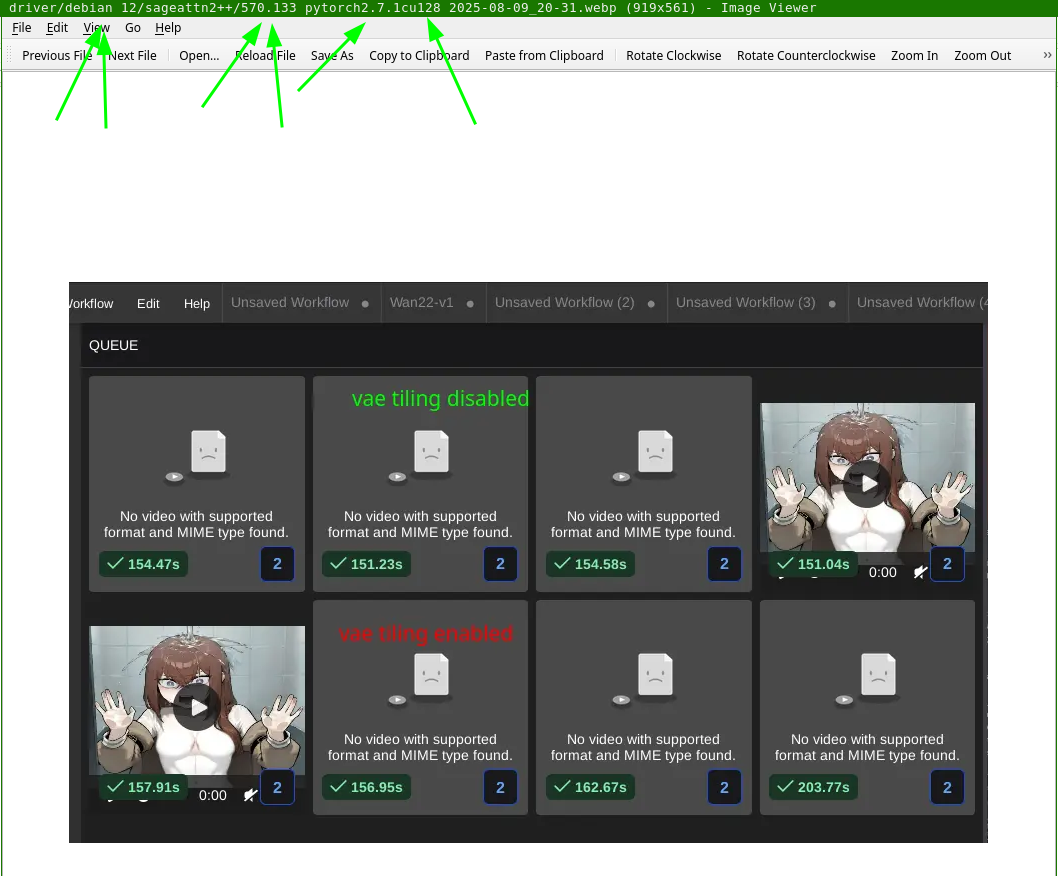Play the video thumbnail timed 151.04s
The height and width of the screenshot is (876, 1058).
click(x=868, y=484)
